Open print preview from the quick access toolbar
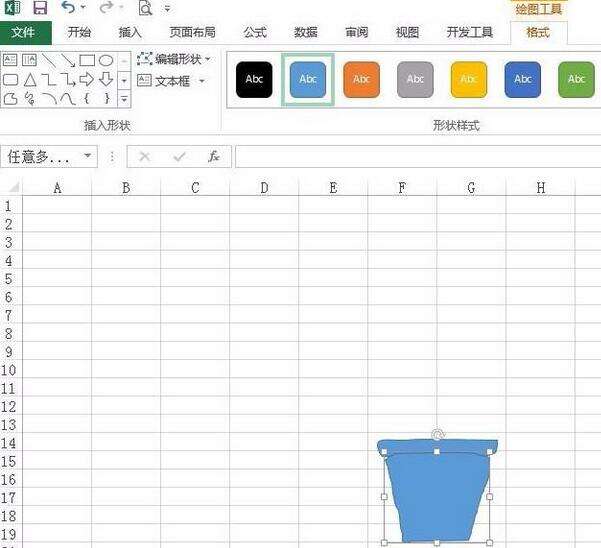Viewport: 601px width, 548px height. coord(145,8)
